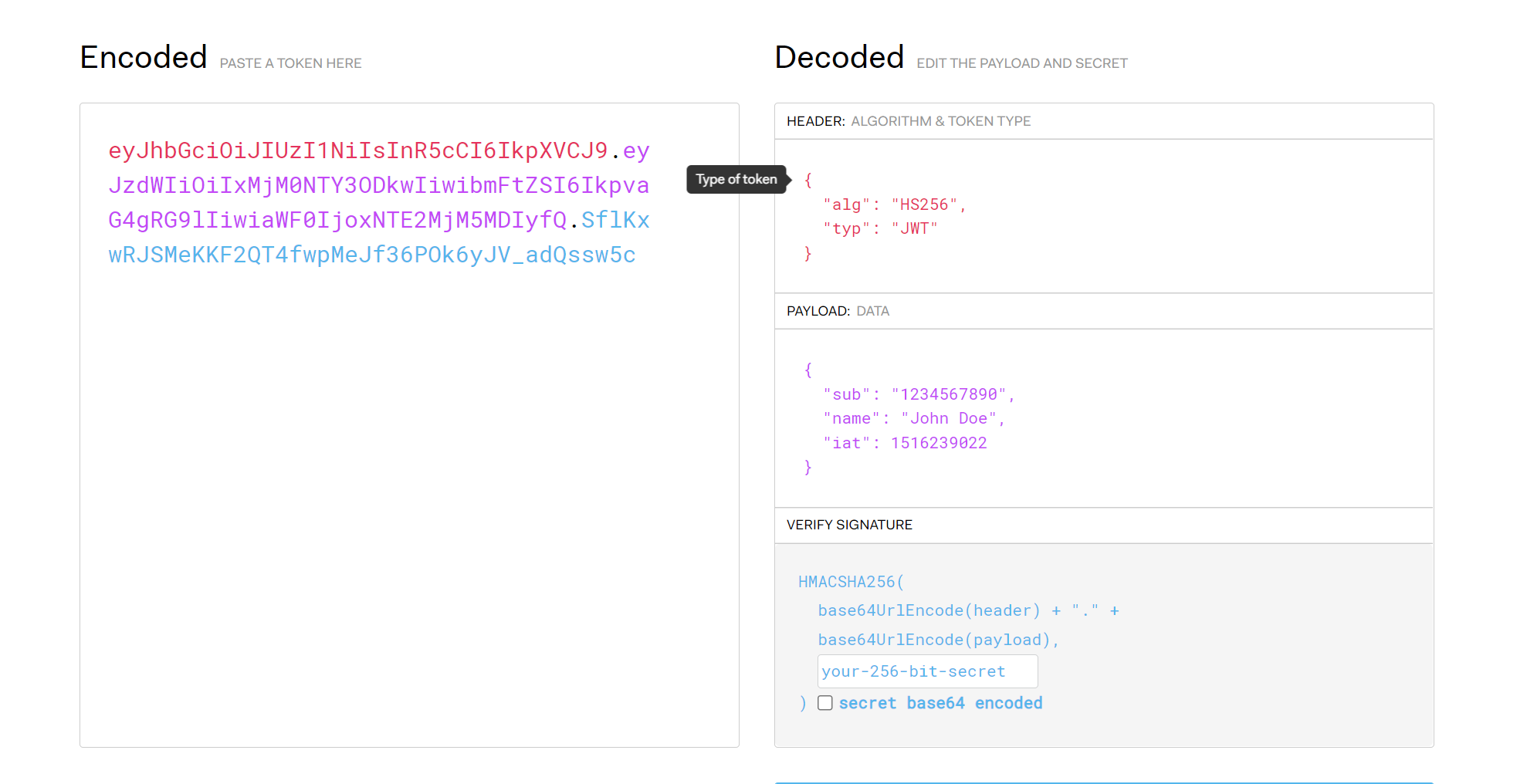Screen dimensions: 1527x784
Task: Click the "EDIT THE PAYLOAD AND SECRET" label
Action: point(1021,63)
